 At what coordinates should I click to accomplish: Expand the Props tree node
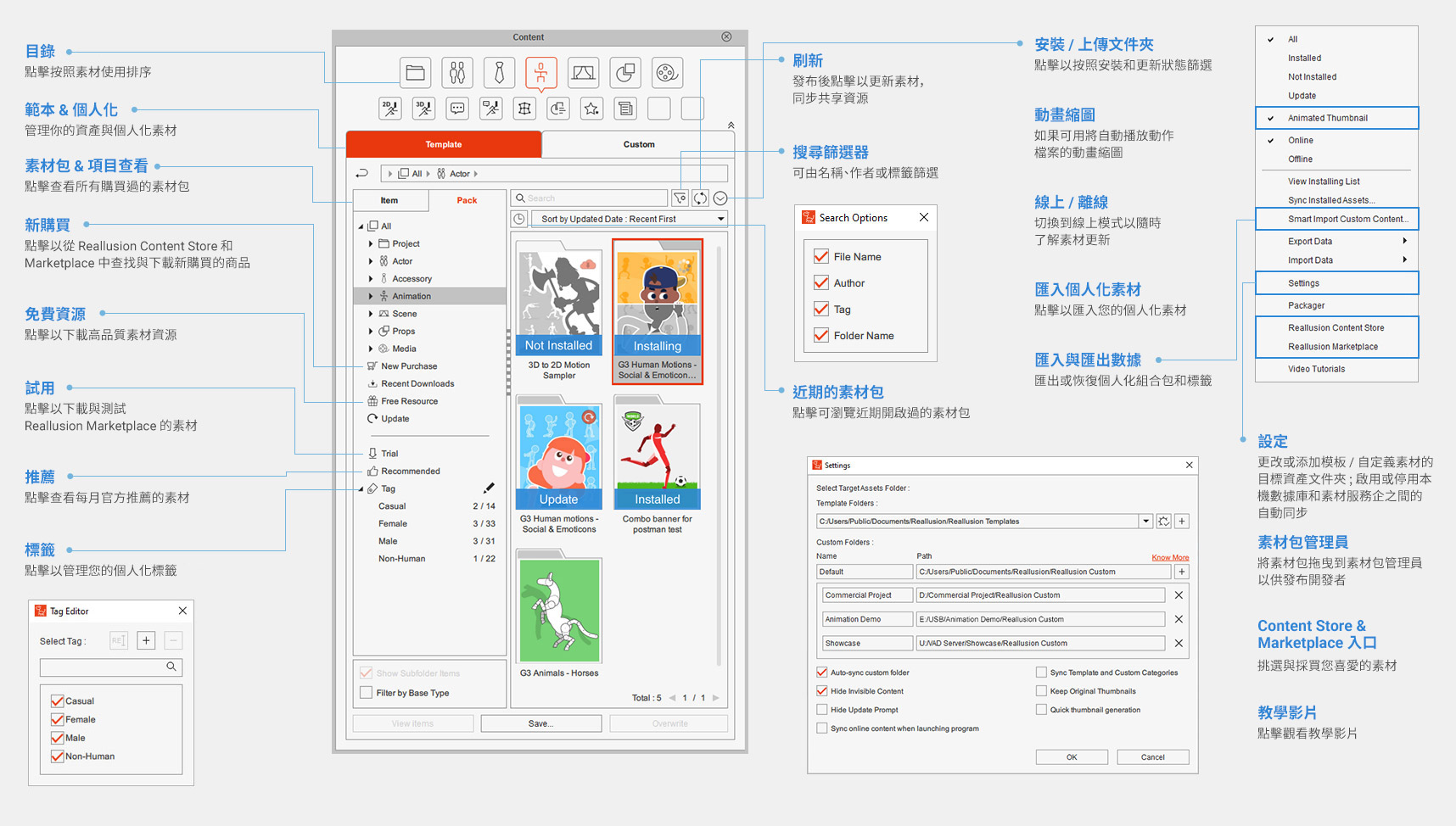point(371,332)
